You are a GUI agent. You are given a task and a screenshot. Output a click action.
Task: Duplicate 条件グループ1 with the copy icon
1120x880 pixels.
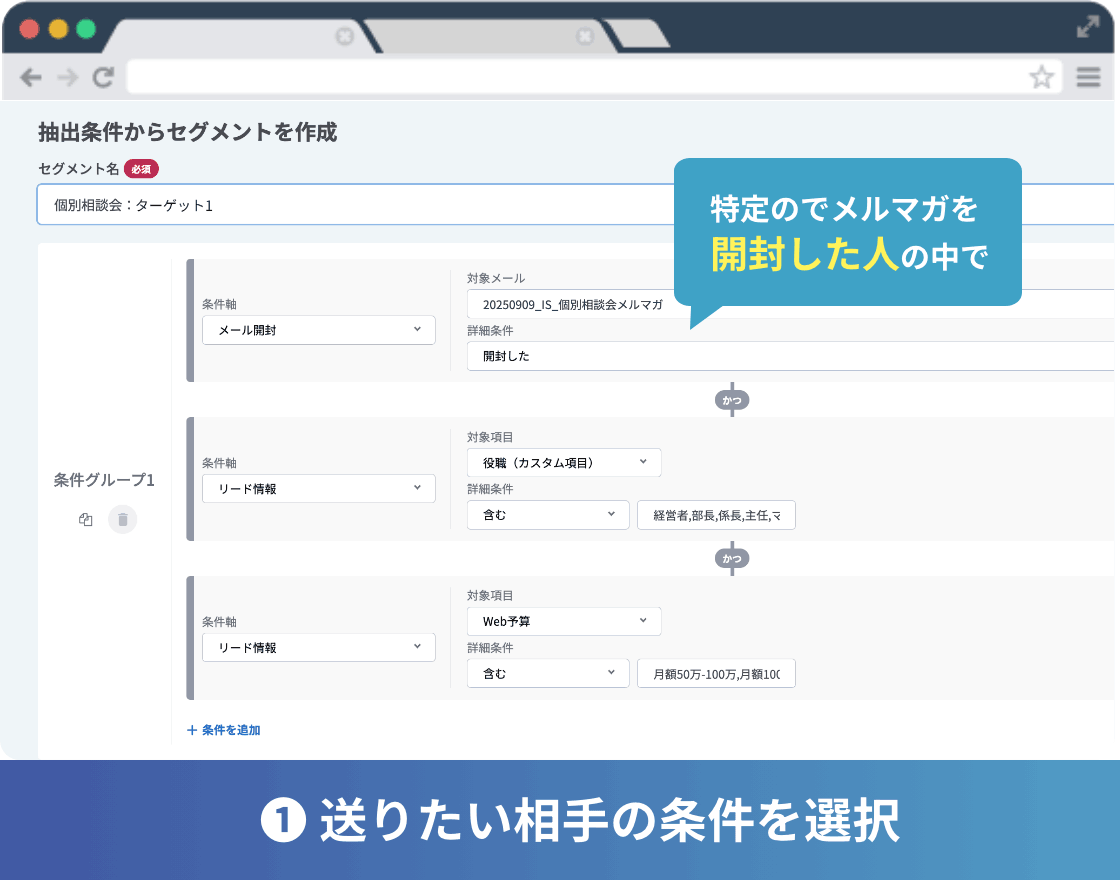[x=86, y=520]
